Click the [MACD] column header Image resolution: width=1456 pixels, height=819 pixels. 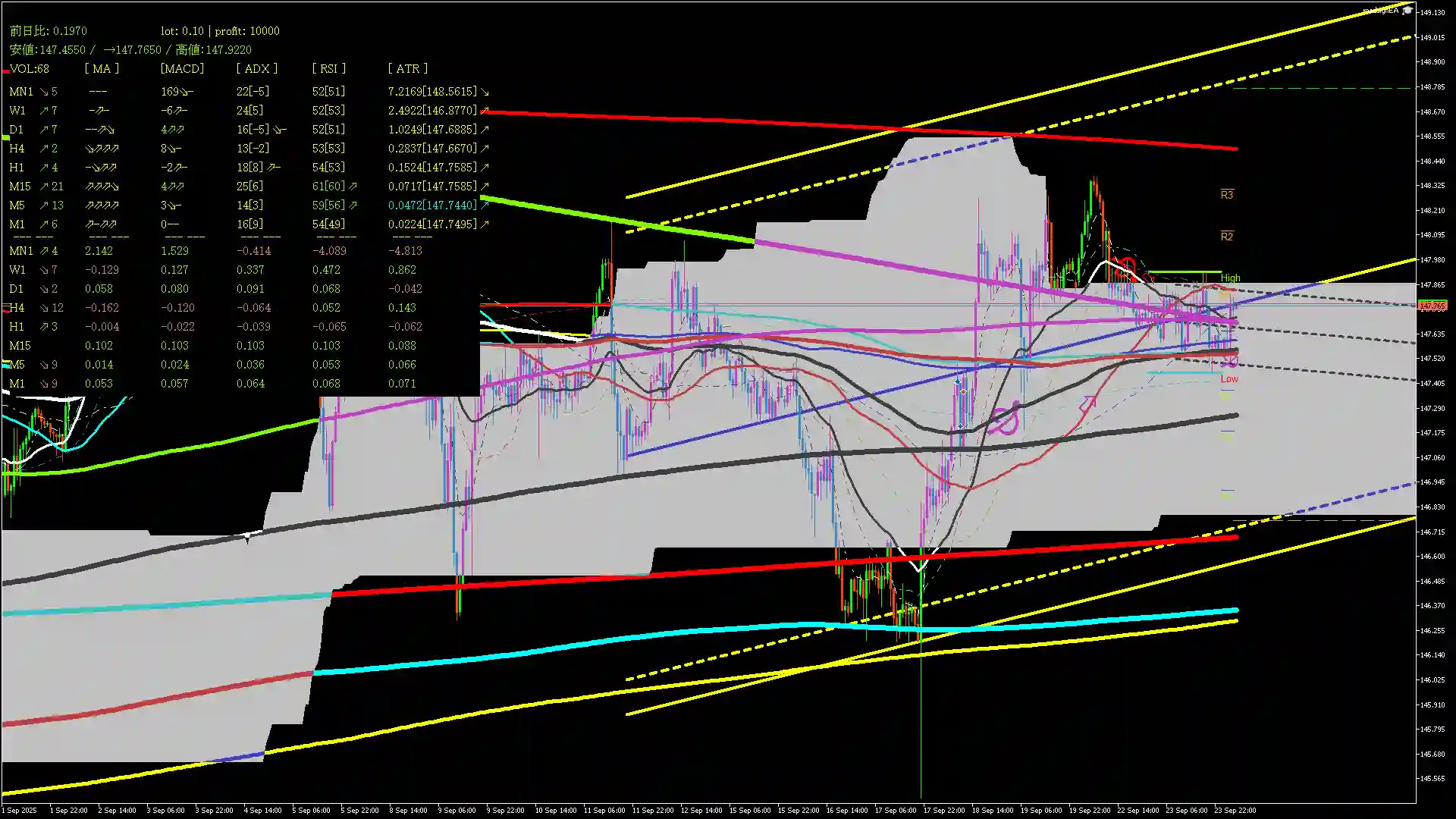point(182,68)
